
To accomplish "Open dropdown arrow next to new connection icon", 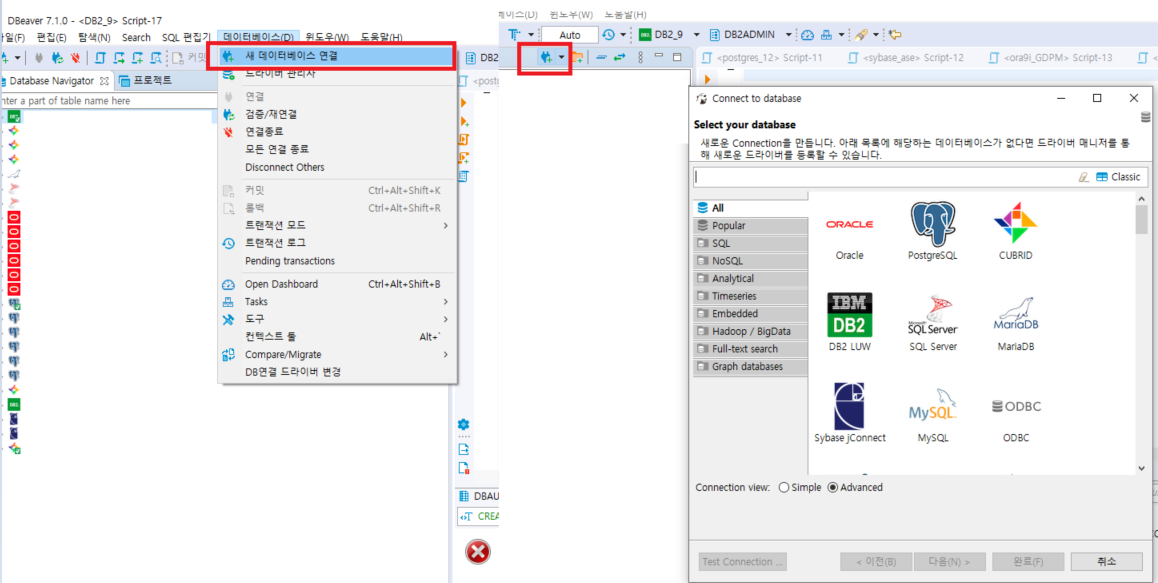I will pos(561,57).
